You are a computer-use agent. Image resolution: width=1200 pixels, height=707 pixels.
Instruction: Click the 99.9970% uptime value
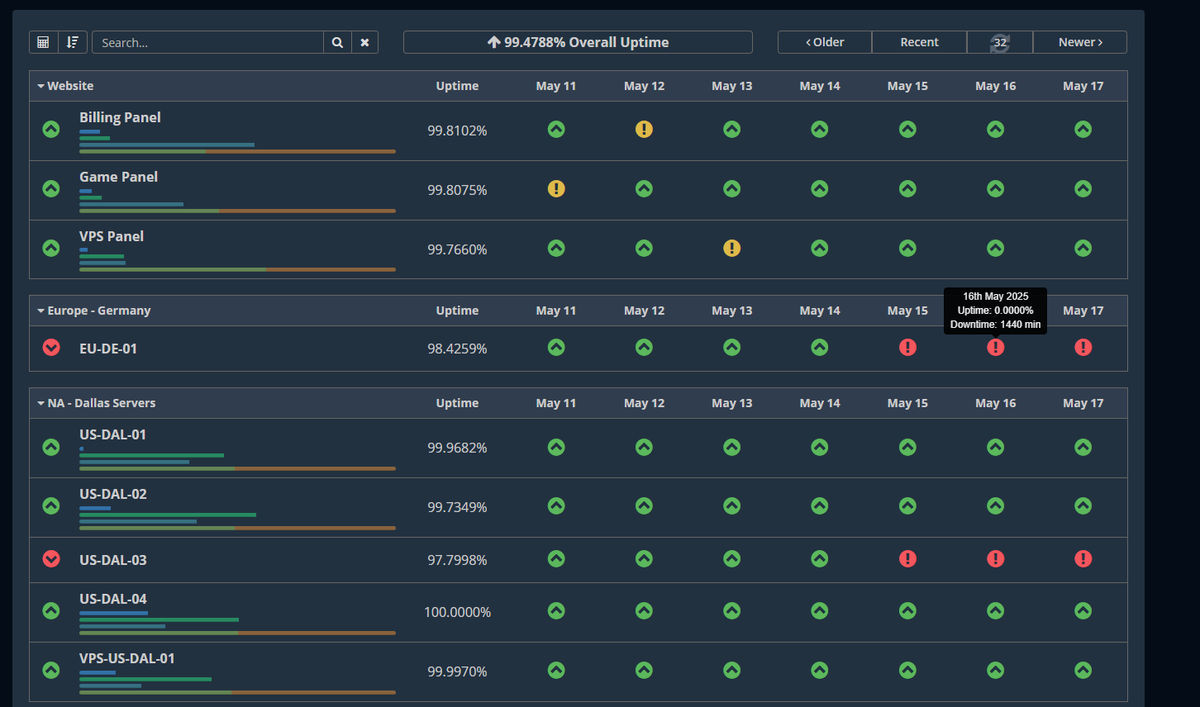coord(457,671)
